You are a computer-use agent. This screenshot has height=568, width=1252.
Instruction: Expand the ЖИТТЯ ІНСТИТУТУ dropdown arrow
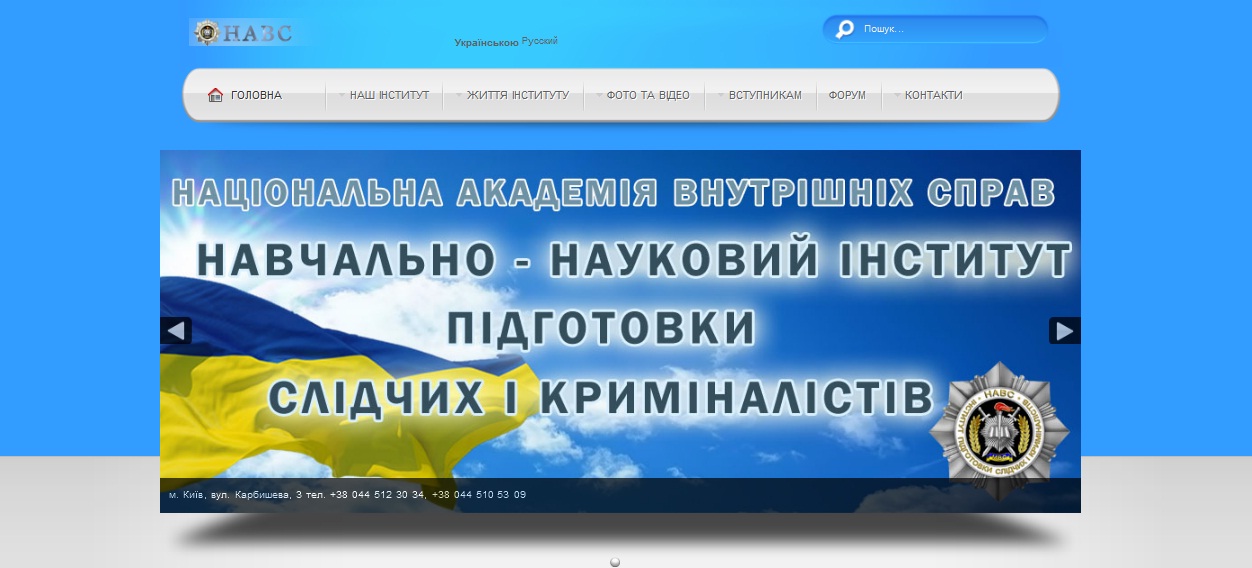coord(459,95)
